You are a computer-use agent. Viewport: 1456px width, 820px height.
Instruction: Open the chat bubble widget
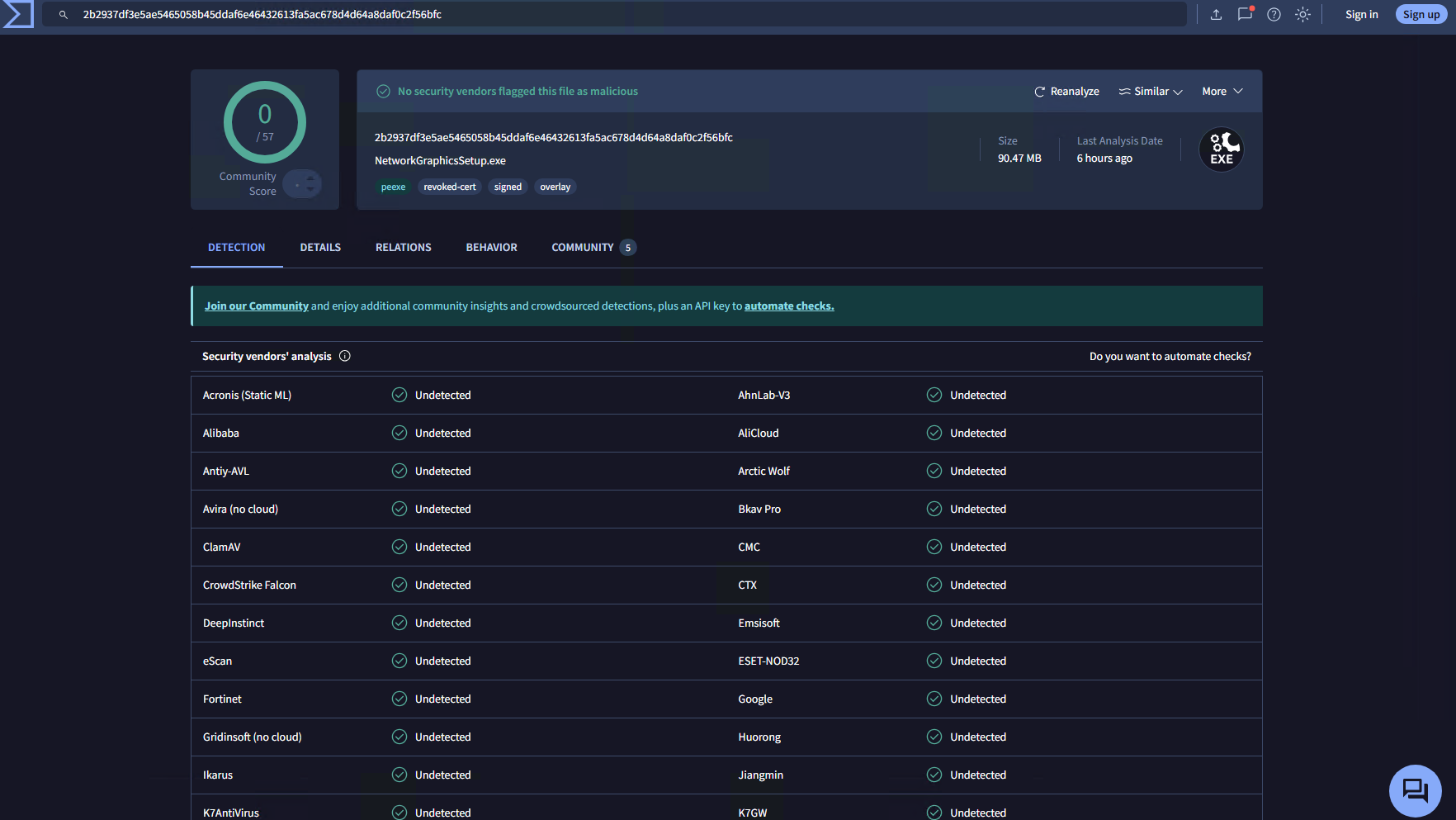coord(1415,791)
